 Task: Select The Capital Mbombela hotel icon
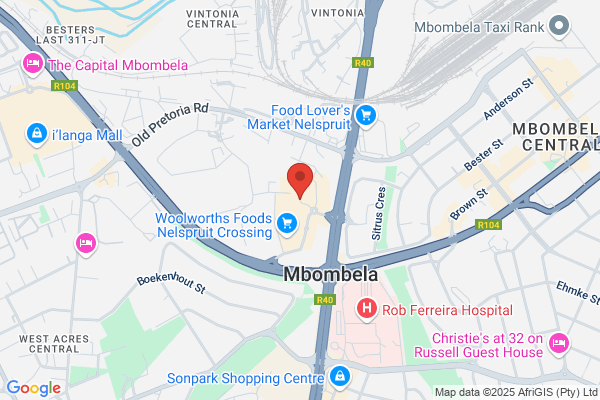33,64
